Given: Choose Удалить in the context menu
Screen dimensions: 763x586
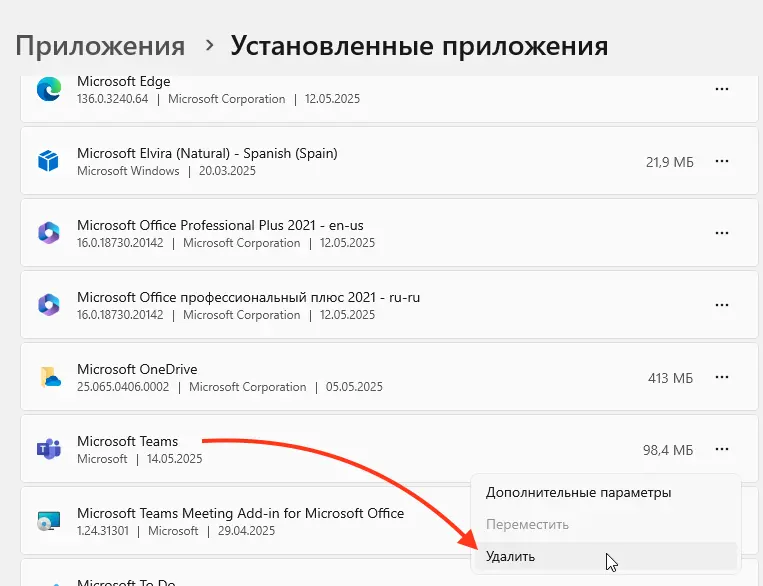Looking at the screenshot, I should [605, 556].
